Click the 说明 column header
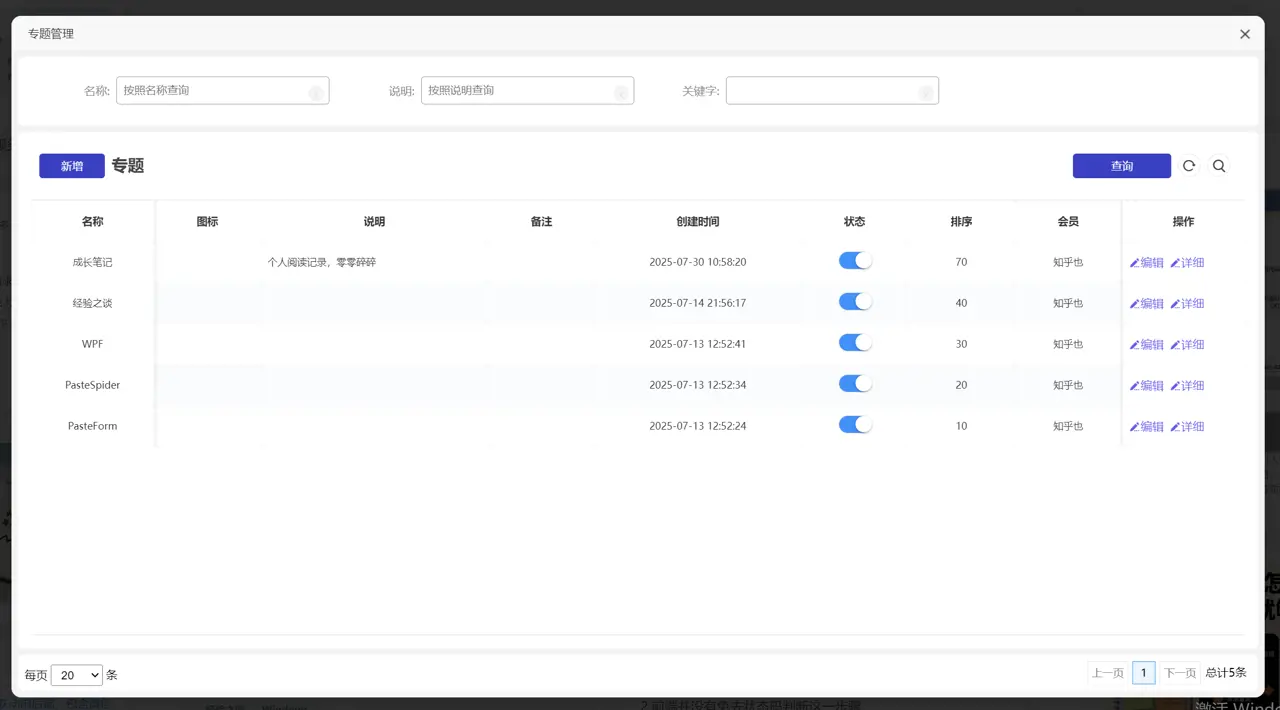Screen dimensions: 1280x710 click(374, 222)
